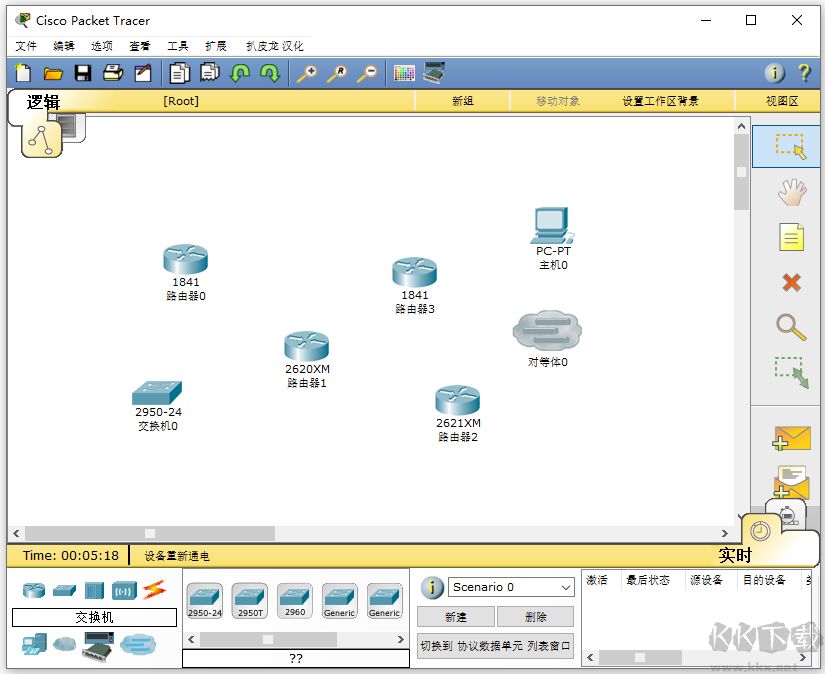Choose the Move Layout hand tool
This screenshot has width=825, height=674.
pos(792,192)
